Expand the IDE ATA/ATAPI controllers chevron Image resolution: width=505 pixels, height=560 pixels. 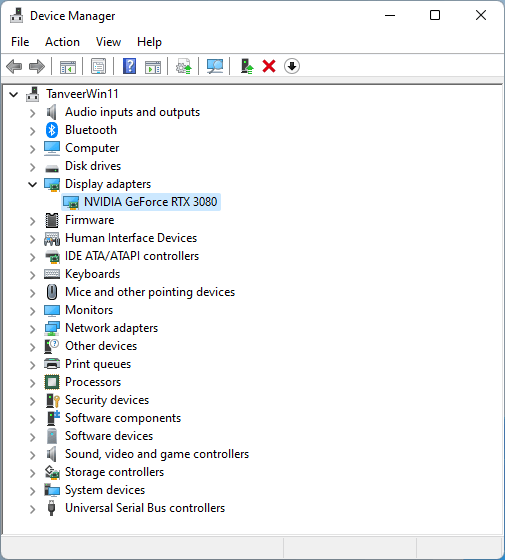pos(32,257)
